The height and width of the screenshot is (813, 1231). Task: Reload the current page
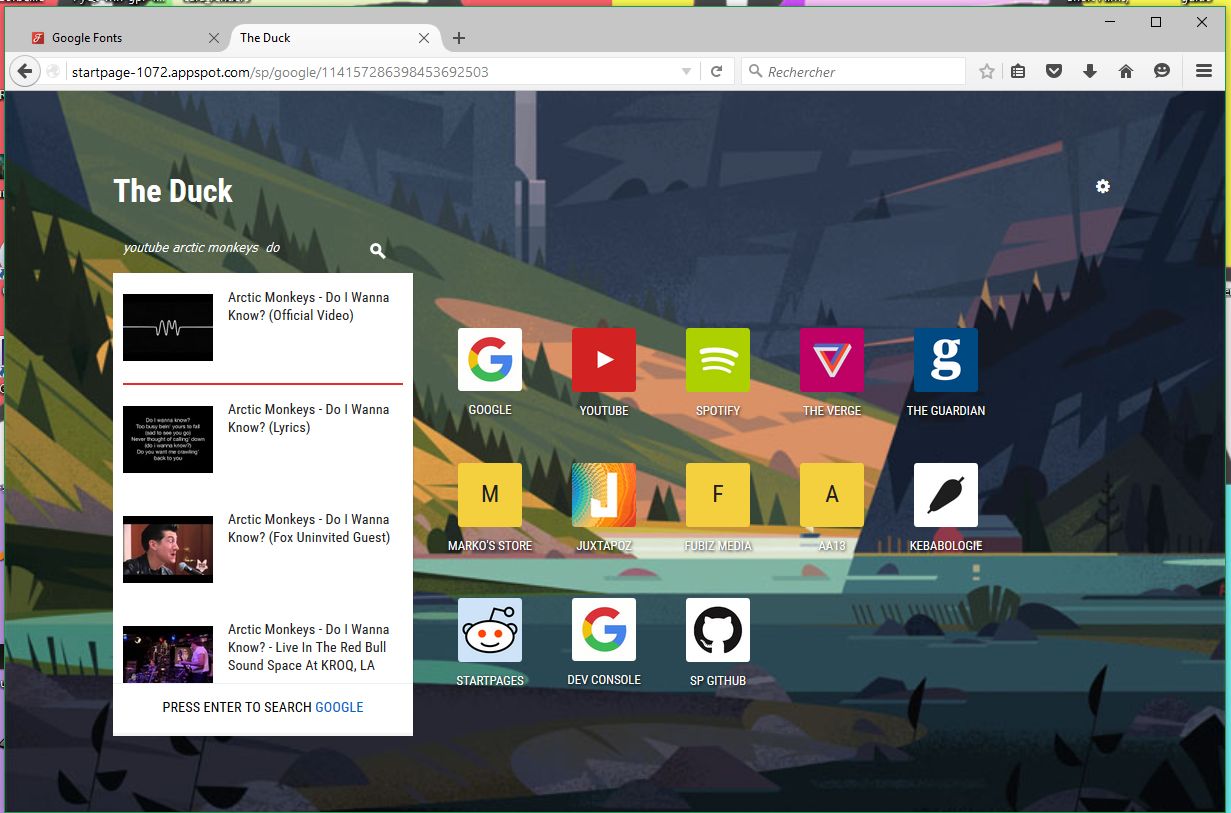tap(717, 72)
